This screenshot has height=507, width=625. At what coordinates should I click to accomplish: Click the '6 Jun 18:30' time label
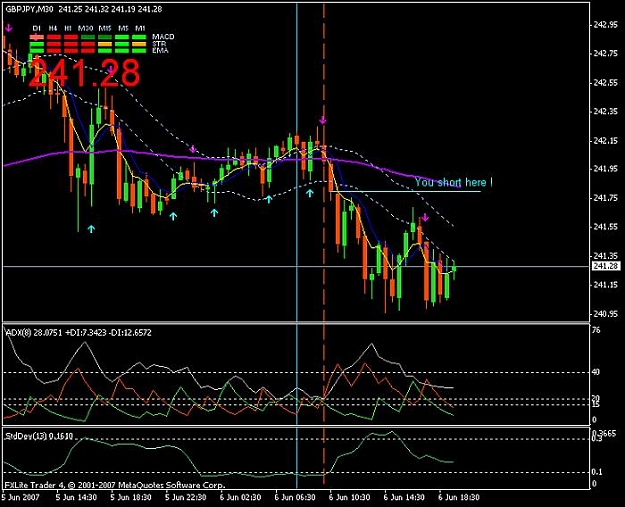click(x=459, y=497)
